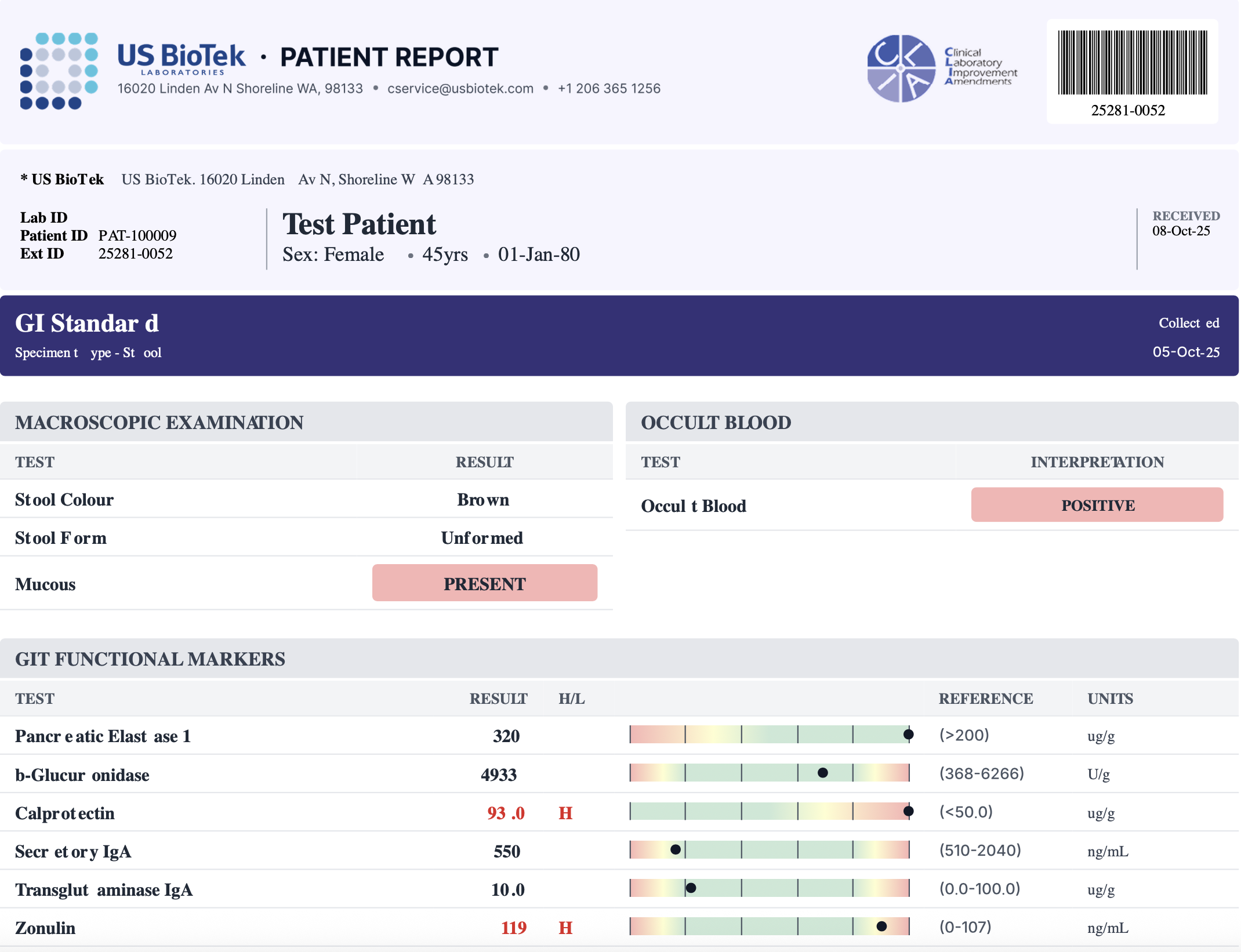The image size is (1241, 952).
Task: Click the phone number +1 206 365 1256
Action: (x=609, y=89)
